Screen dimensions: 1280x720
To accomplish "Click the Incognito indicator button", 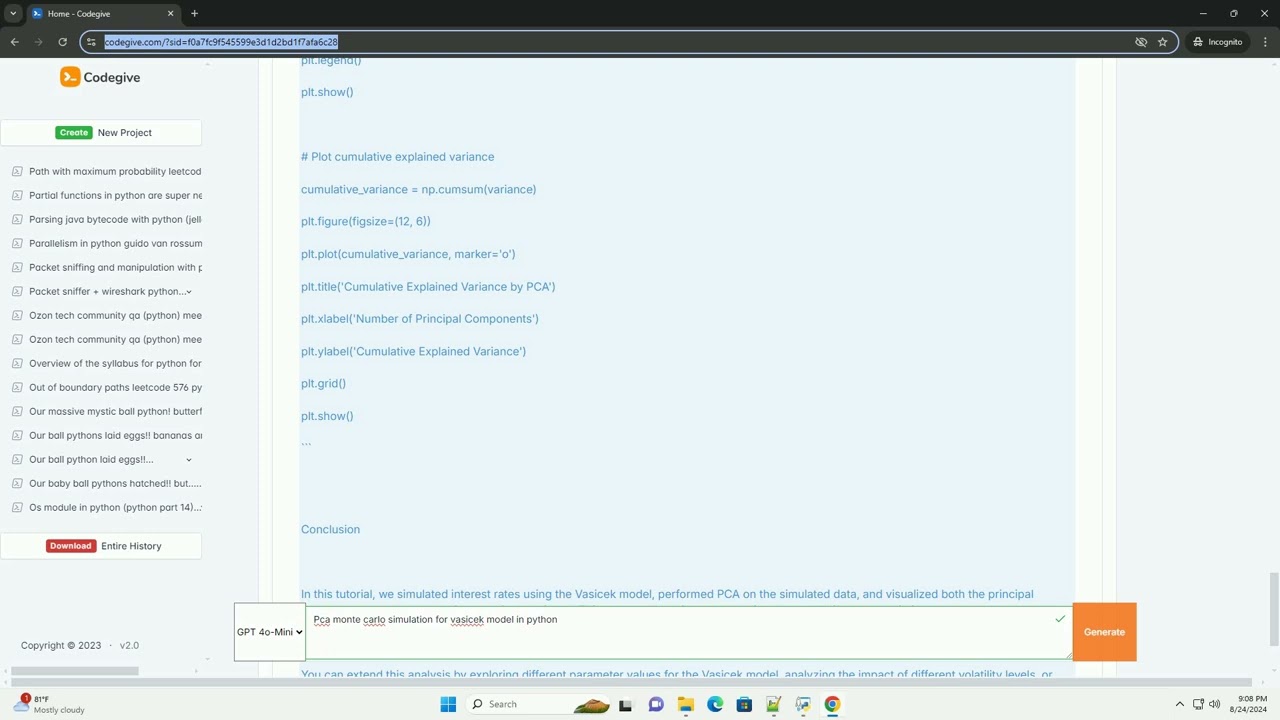I will coord(1218,42).
